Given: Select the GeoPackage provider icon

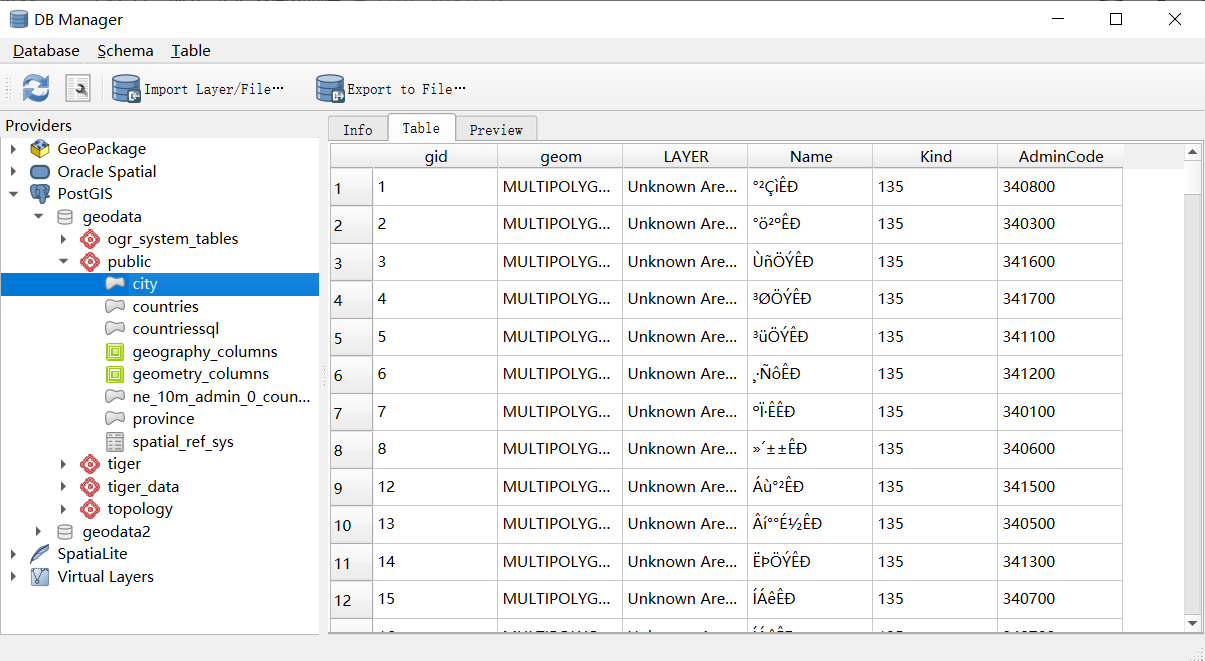Looking at the screenshot, I should (x=40, y=148).
